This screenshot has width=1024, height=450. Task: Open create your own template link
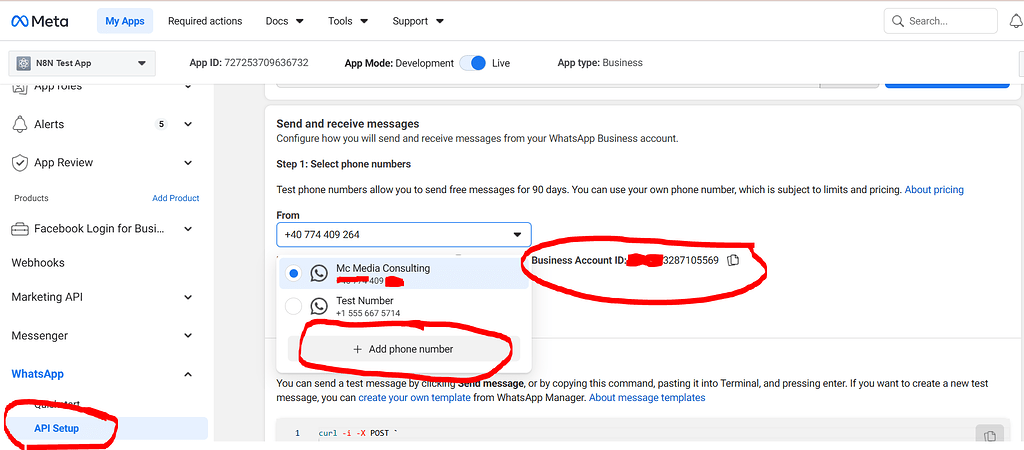415,397
